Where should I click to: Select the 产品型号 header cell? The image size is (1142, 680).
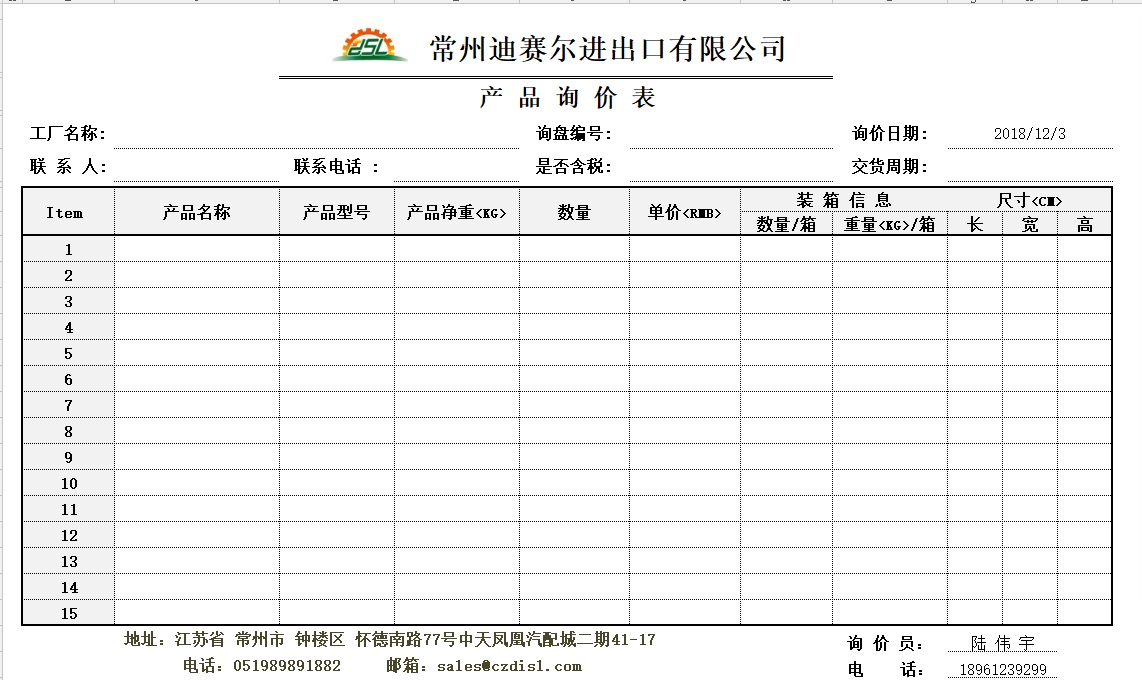point(336,212)
